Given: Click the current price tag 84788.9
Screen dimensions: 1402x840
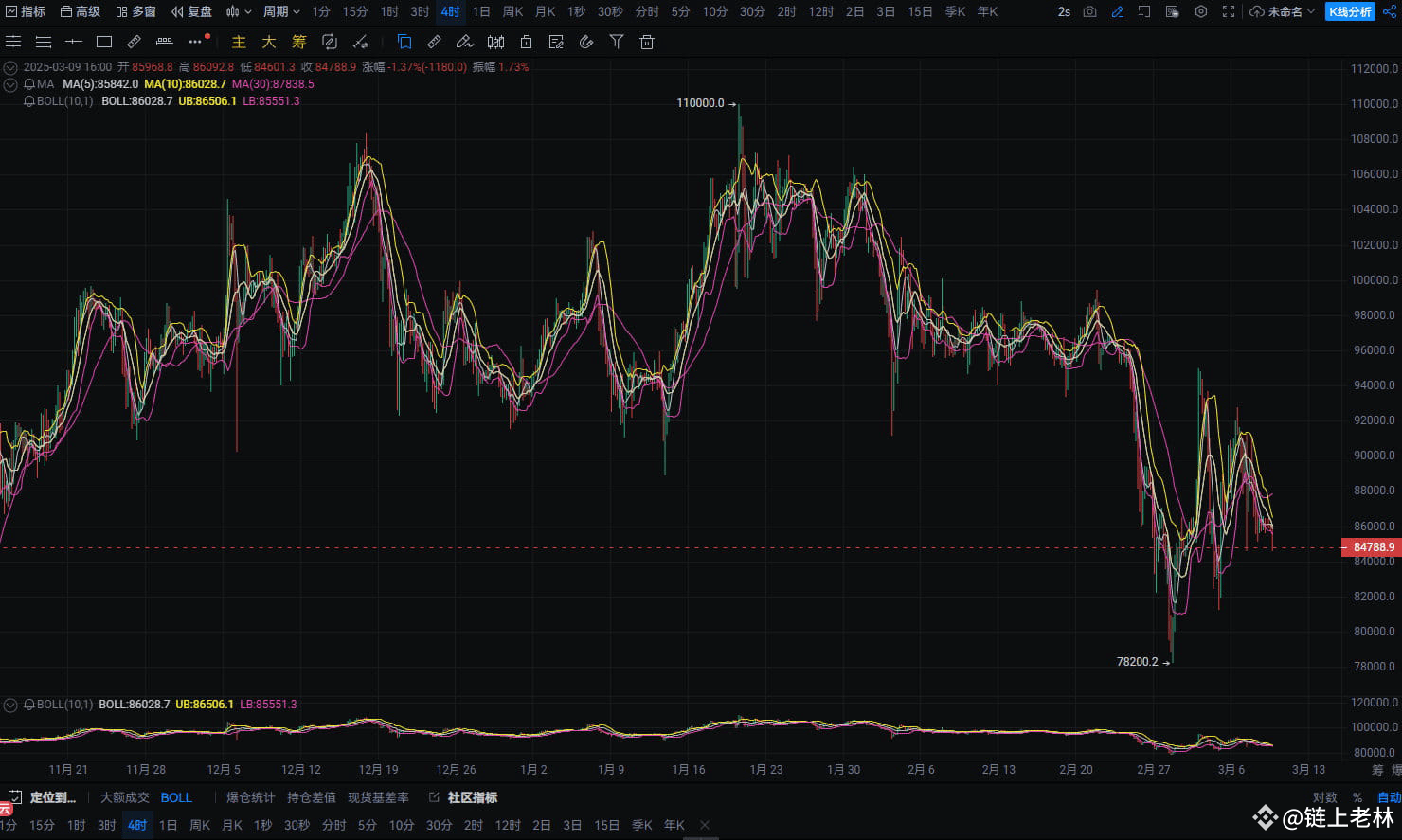Looking at the screenshot, I should [1373, 547].
